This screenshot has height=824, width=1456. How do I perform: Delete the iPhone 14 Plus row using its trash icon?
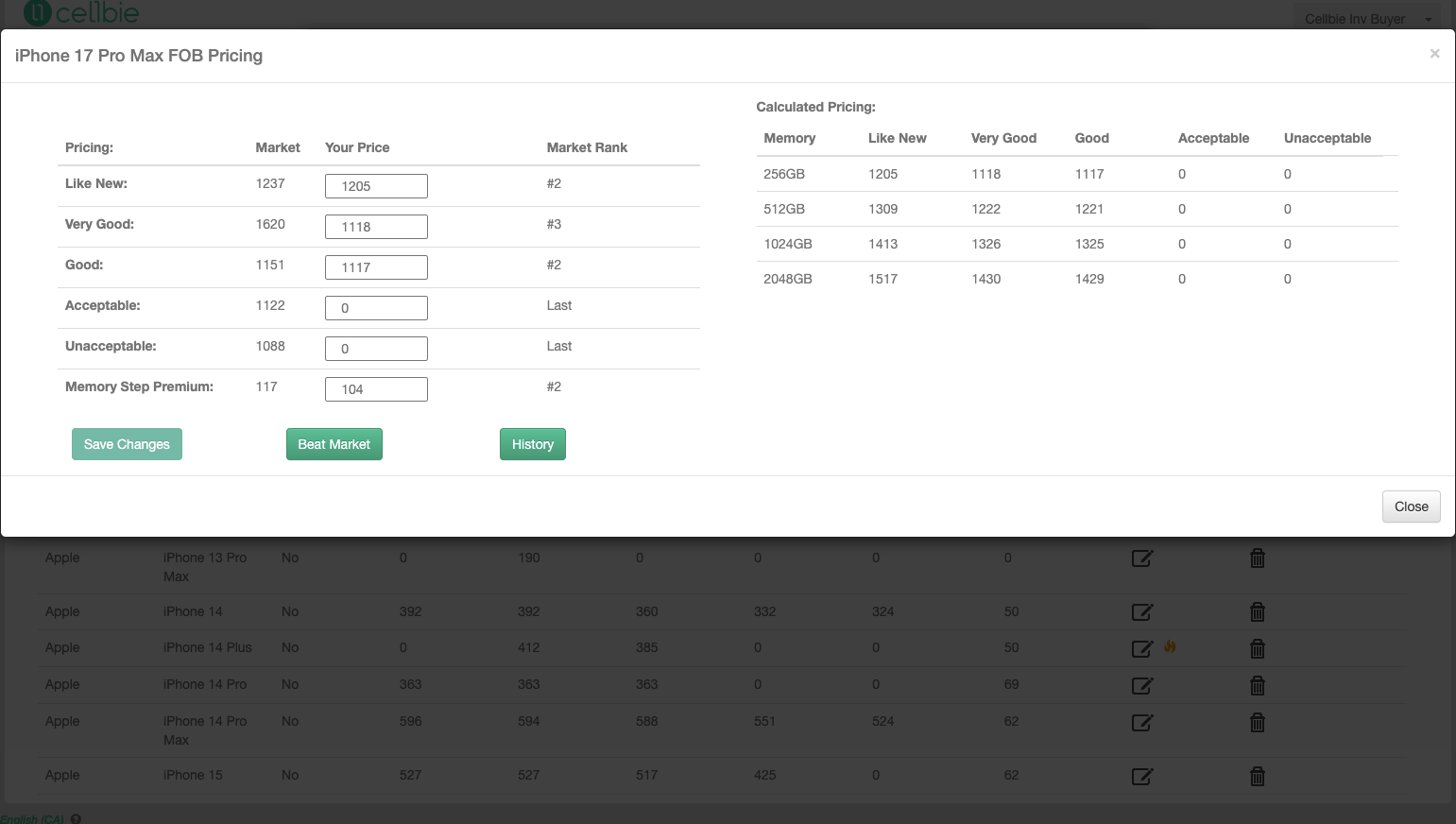(x=1258, y=648)
